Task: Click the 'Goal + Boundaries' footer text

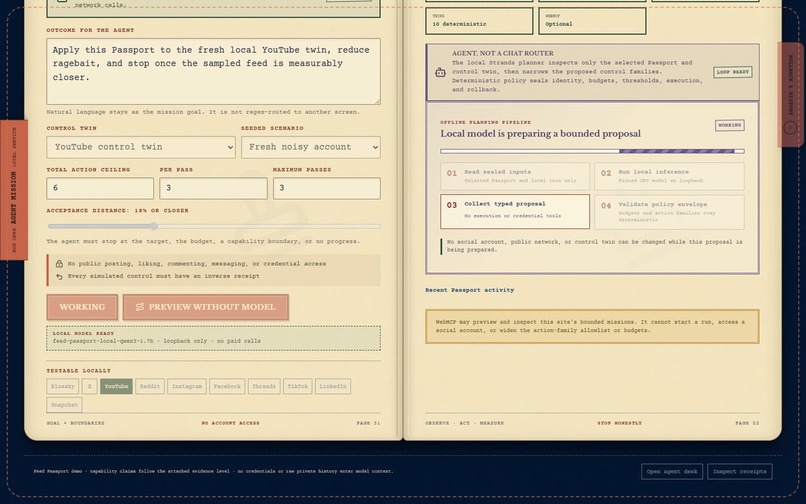Action: point(76,423)
